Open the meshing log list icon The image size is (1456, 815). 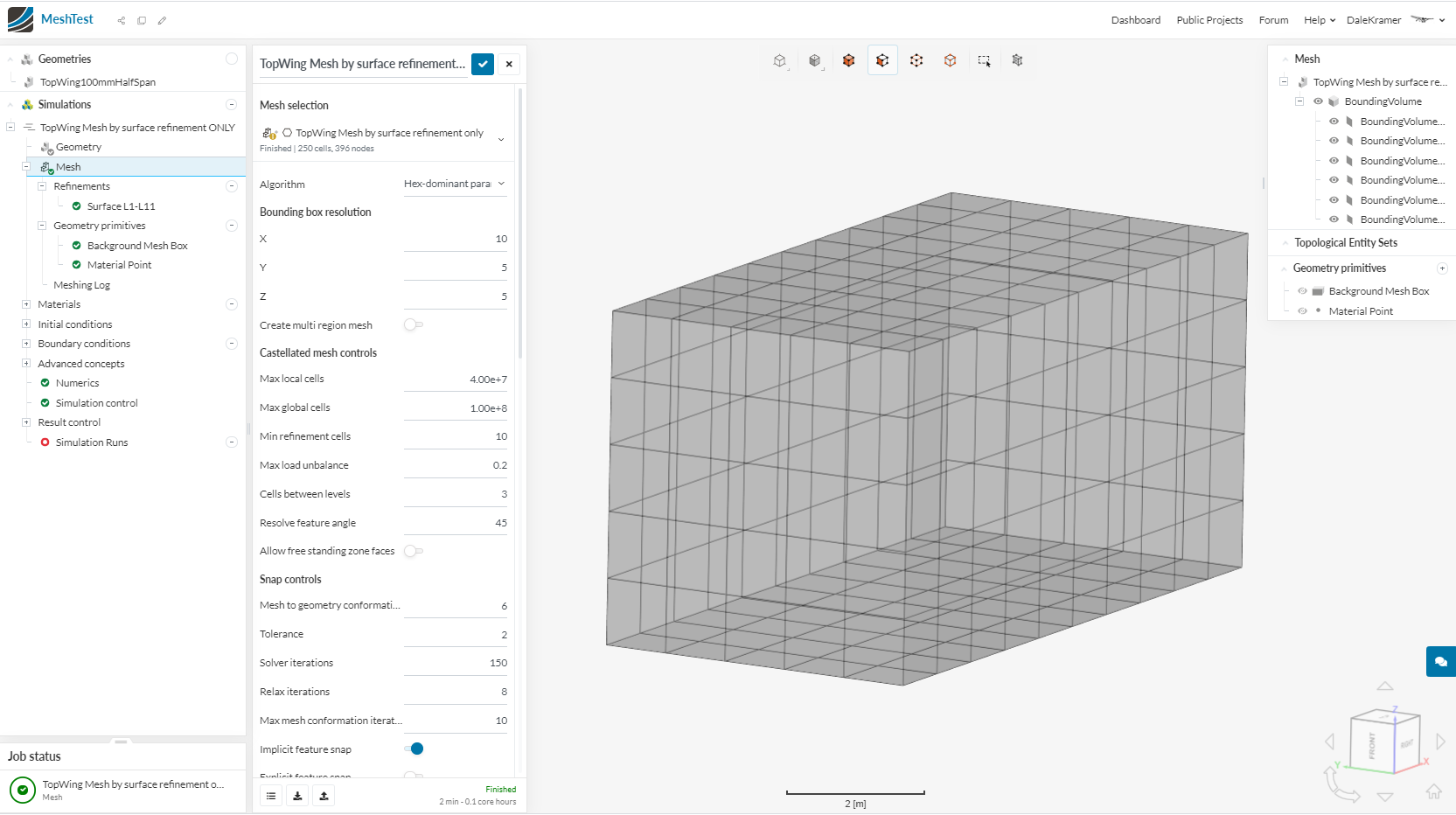click(271, 796)
